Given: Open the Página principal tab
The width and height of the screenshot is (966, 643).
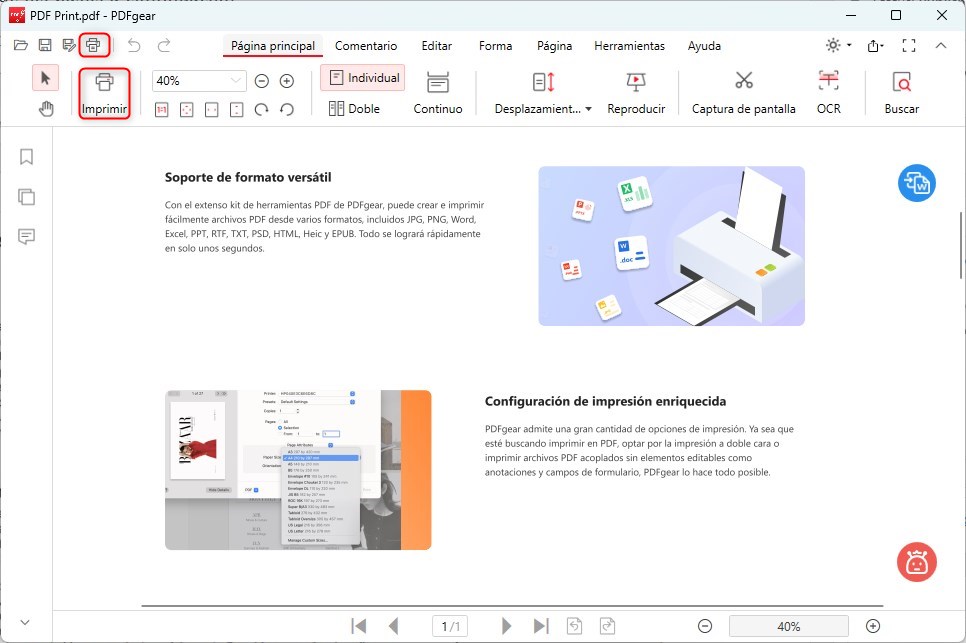Looking at the screenshot, I should pyautogui.click(x=273, y=46).
